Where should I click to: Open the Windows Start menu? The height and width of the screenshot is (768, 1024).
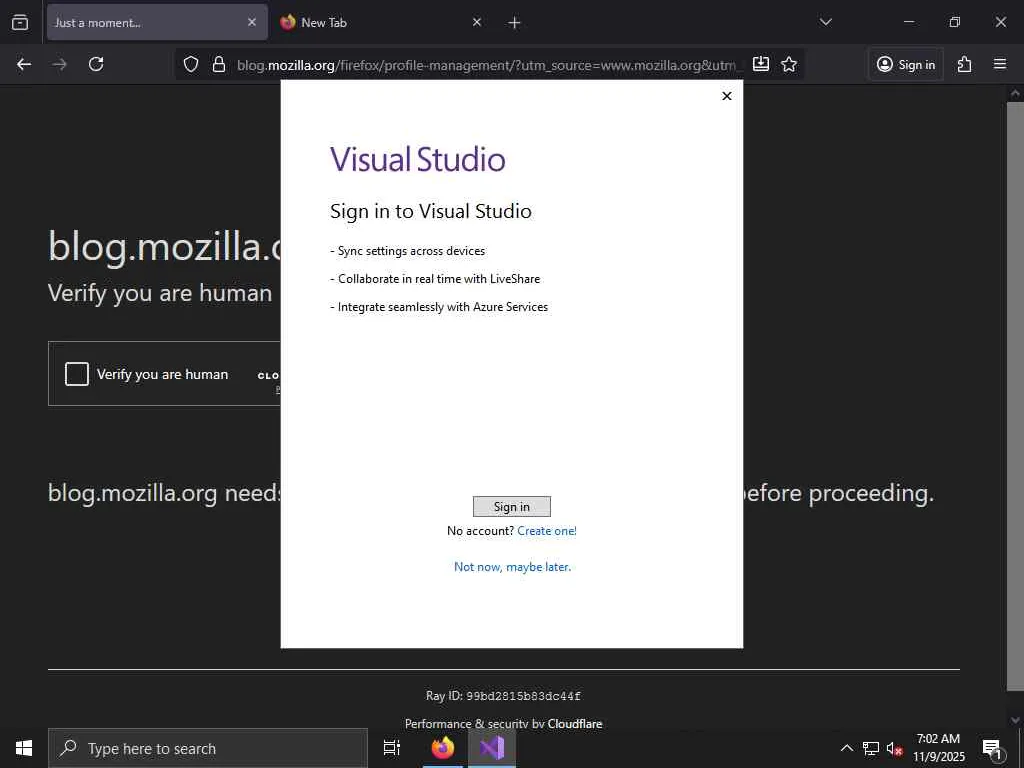[24, 748]
